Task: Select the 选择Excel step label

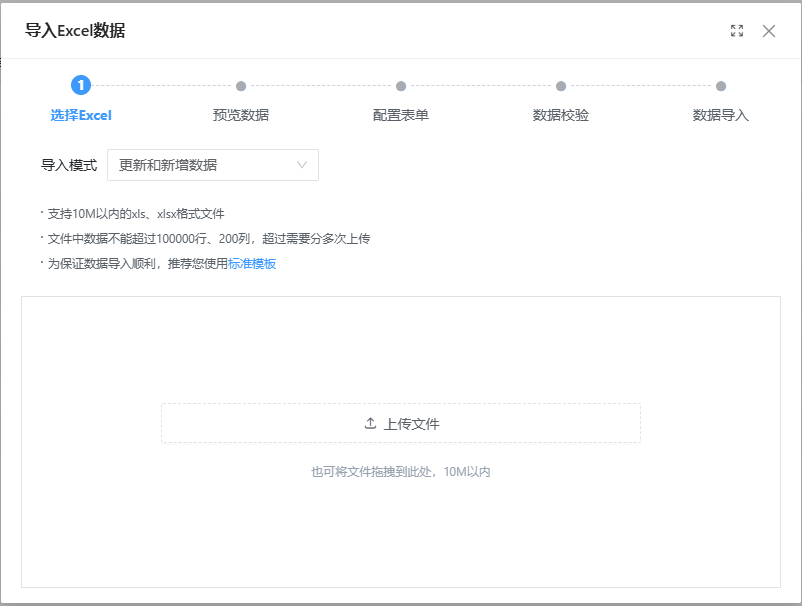Action: click(81, 115)
